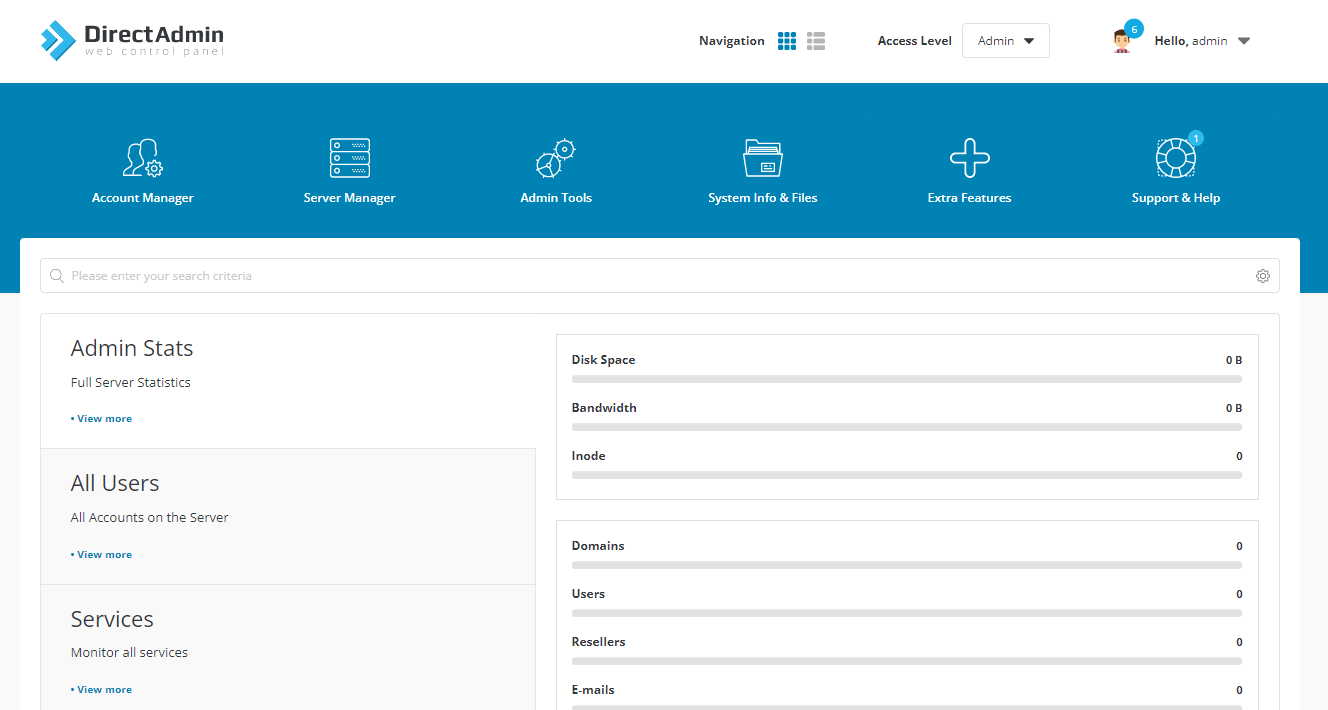The image size is (1328, 710).
Task: Click the admin user avatar
Action: click(1122, 41)
